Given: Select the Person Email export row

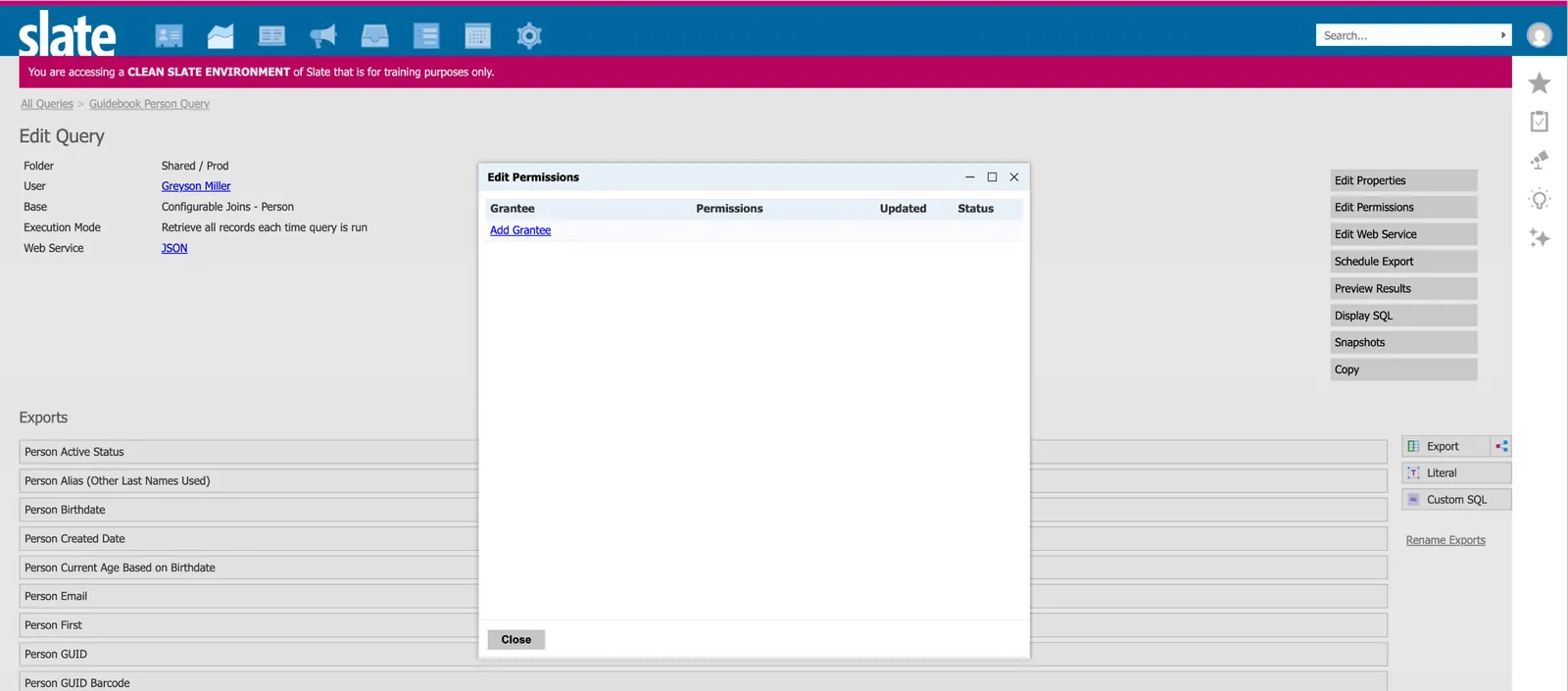Looking at the screenshot, I should 703,596.
